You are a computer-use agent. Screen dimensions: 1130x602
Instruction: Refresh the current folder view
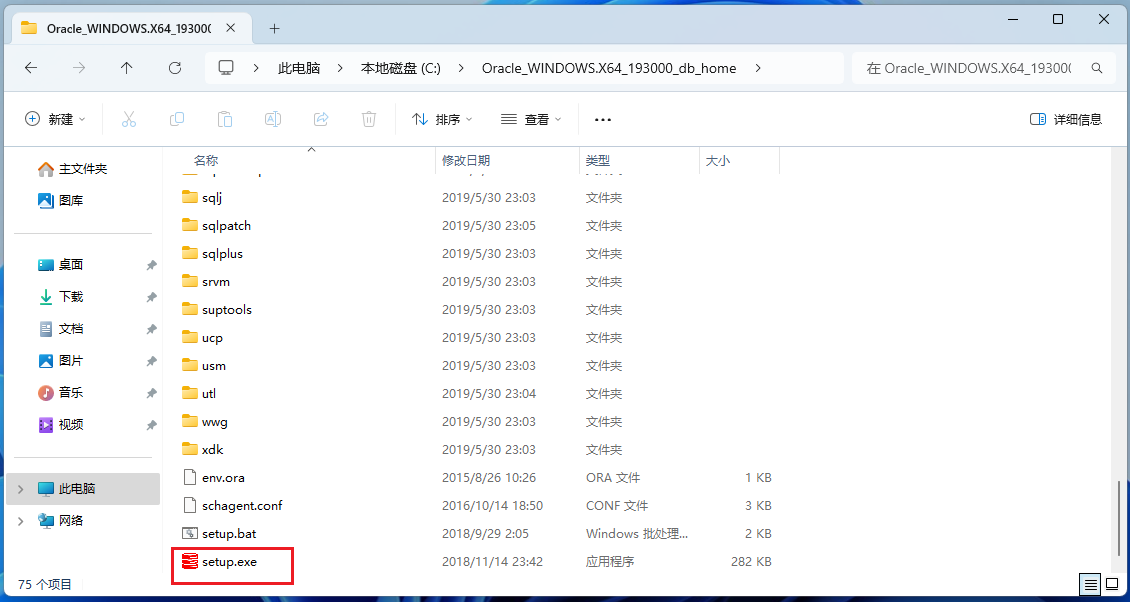175,68
